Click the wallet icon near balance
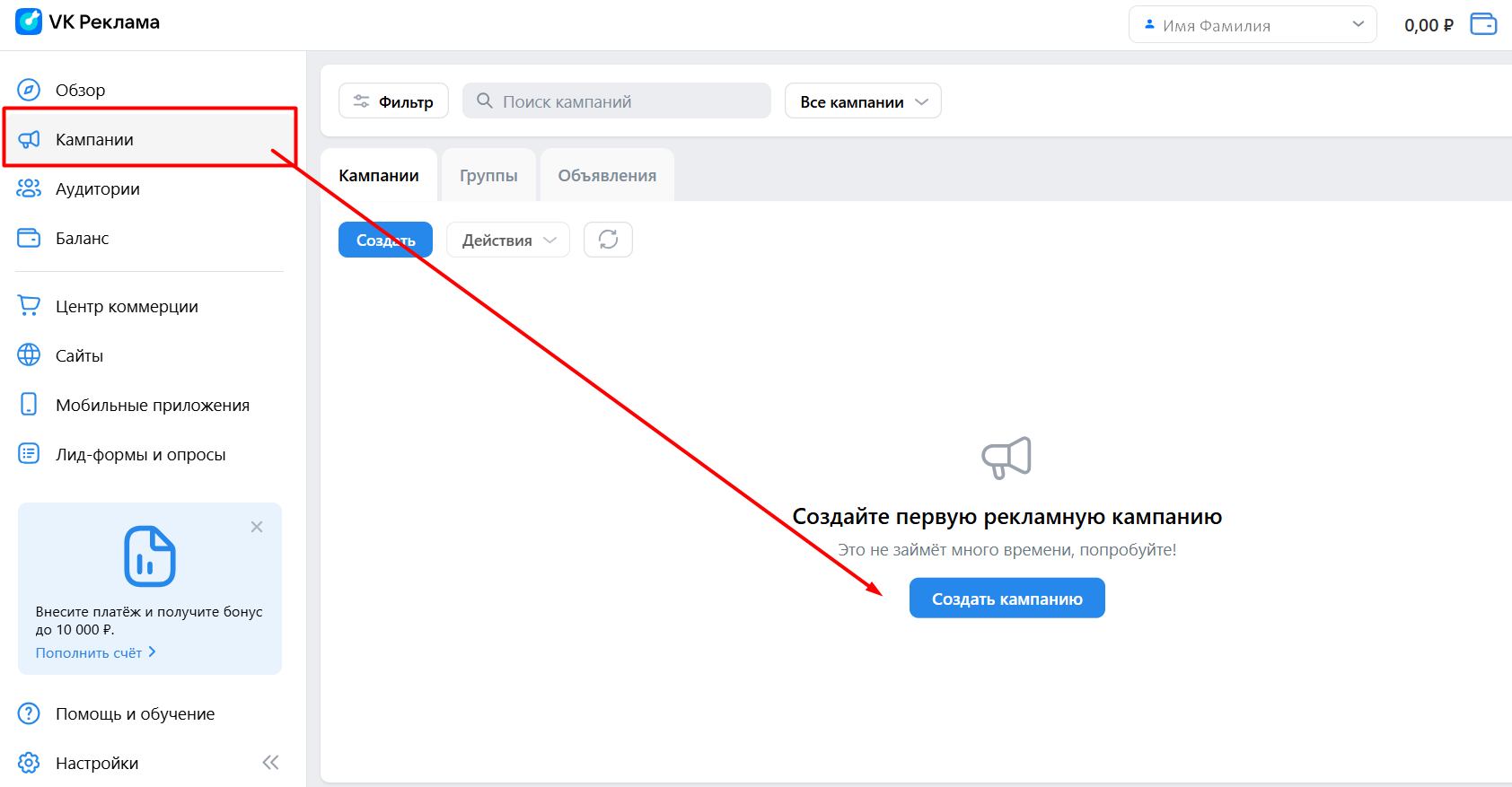 coord(1483,24)
